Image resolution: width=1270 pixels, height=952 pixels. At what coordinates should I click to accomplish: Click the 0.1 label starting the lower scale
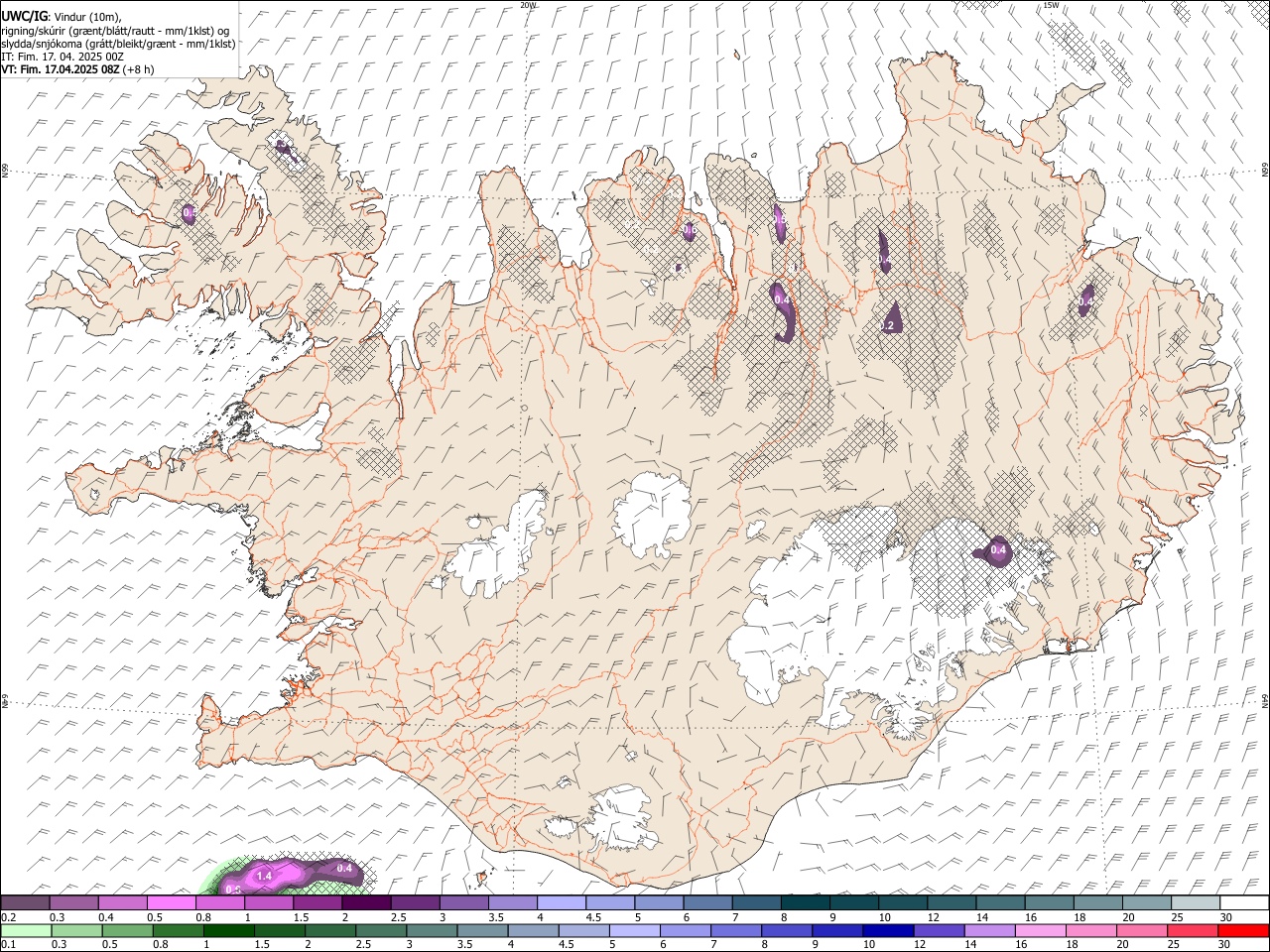9,944
